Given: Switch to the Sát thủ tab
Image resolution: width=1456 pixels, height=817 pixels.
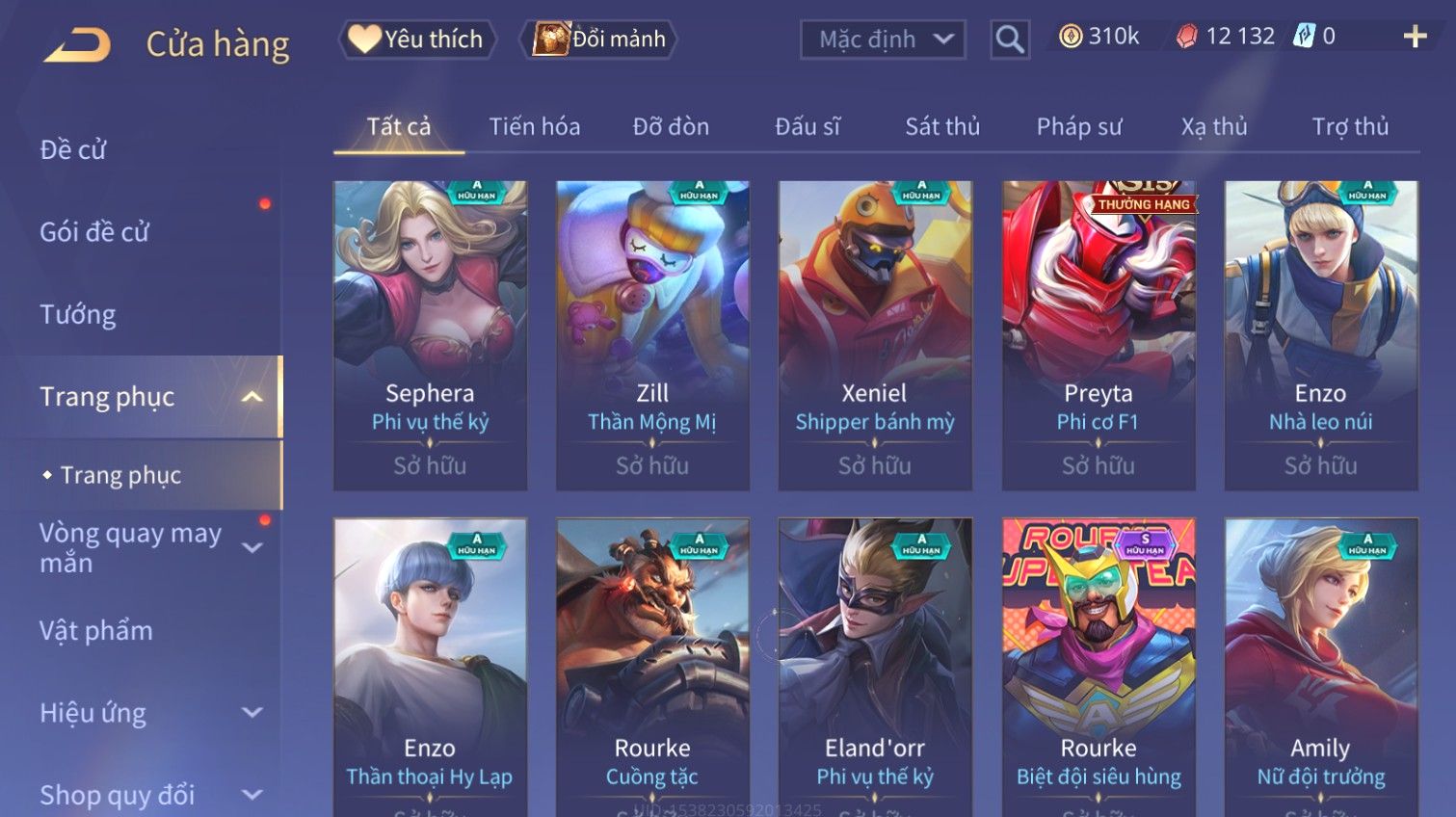Looking at the screenshot, I should pos(942,126).
